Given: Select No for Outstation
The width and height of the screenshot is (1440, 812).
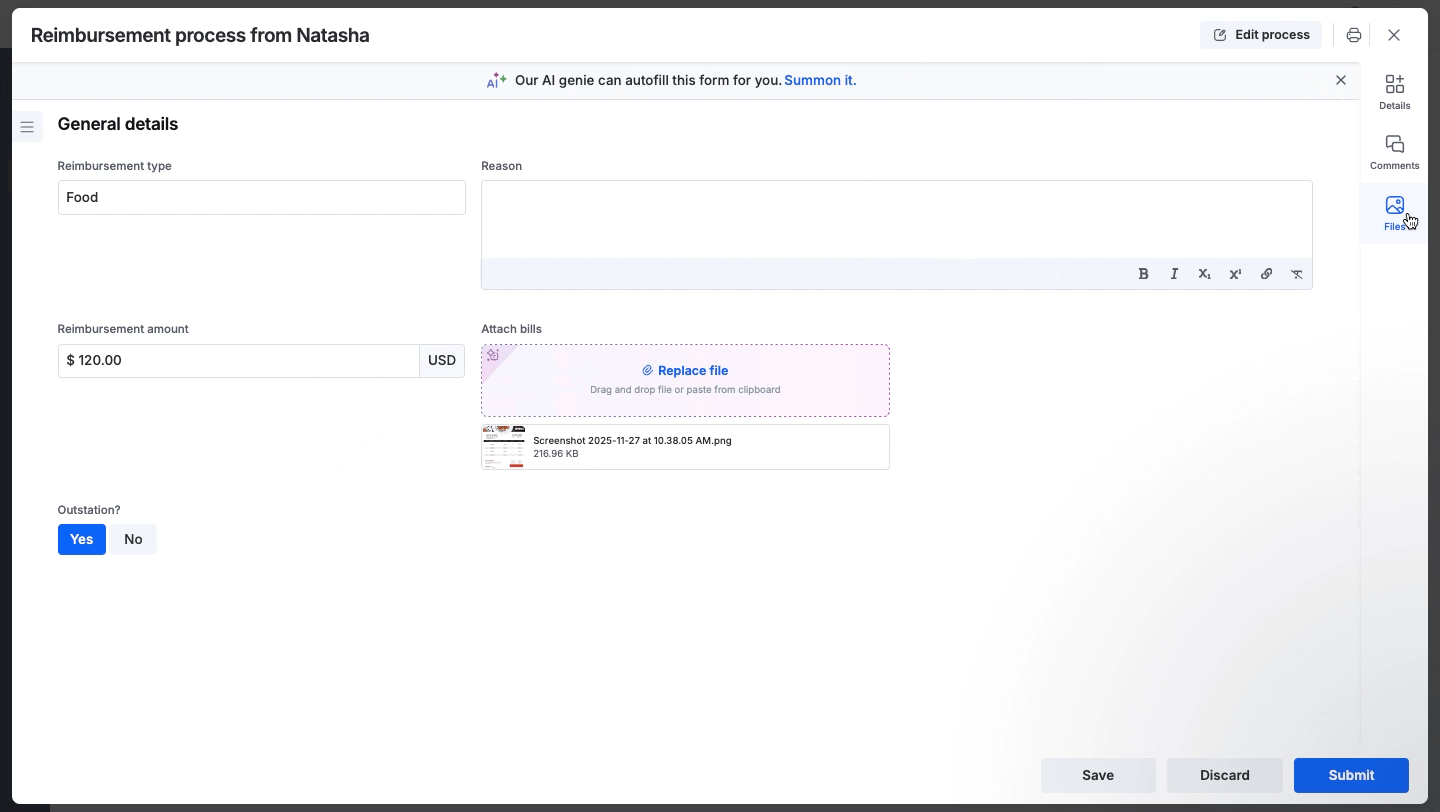Looking at the screenshot, I should 133,539.
